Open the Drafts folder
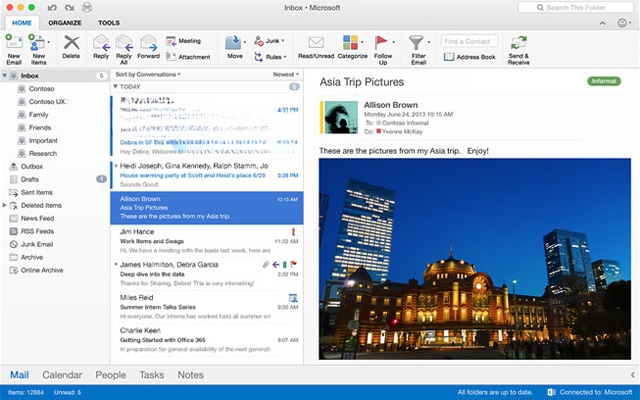The height and width of the screenshot is (400, 640). [55, 179]
